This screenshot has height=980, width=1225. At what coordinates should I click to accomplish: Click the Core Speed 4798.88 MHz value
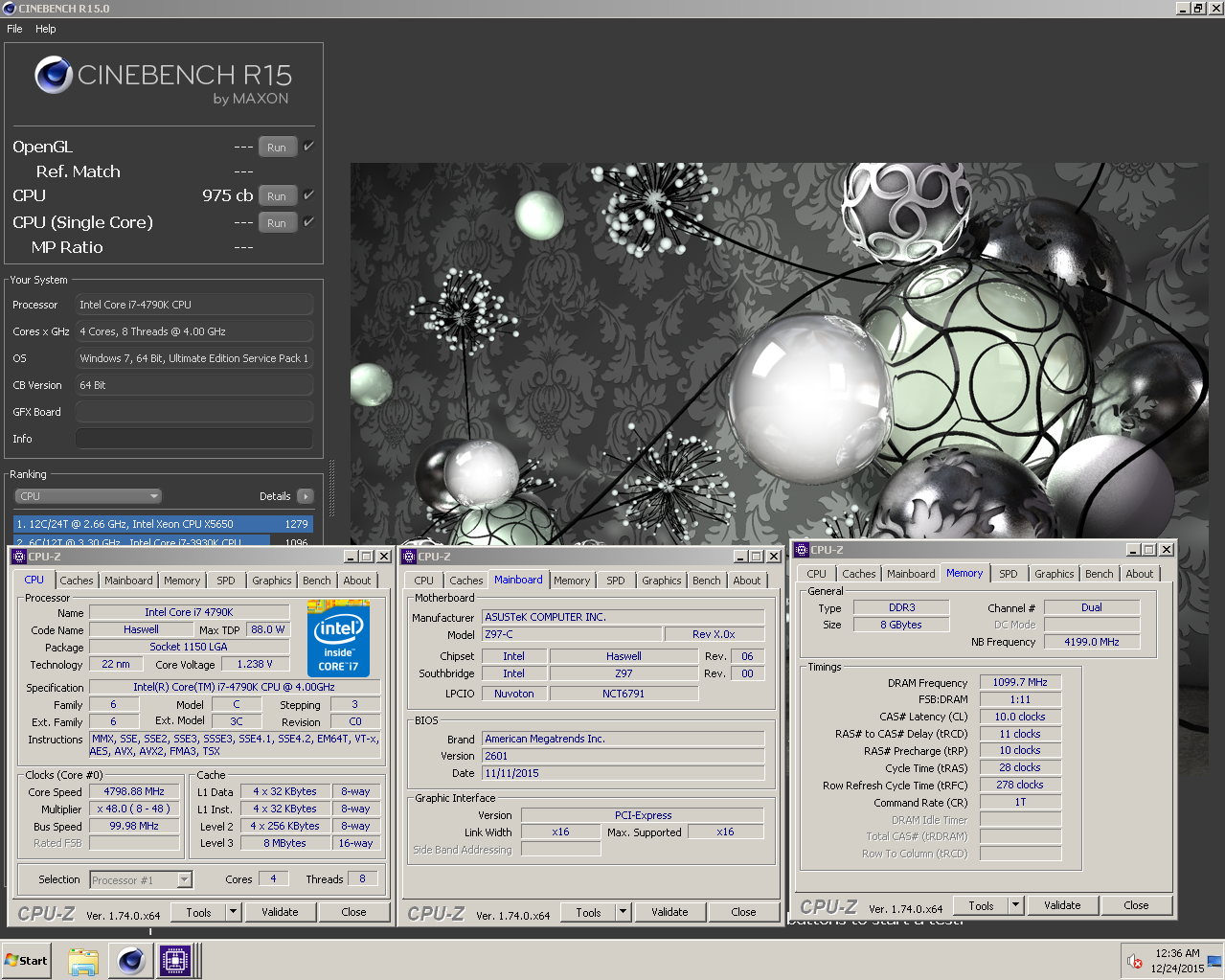[135, 791]
